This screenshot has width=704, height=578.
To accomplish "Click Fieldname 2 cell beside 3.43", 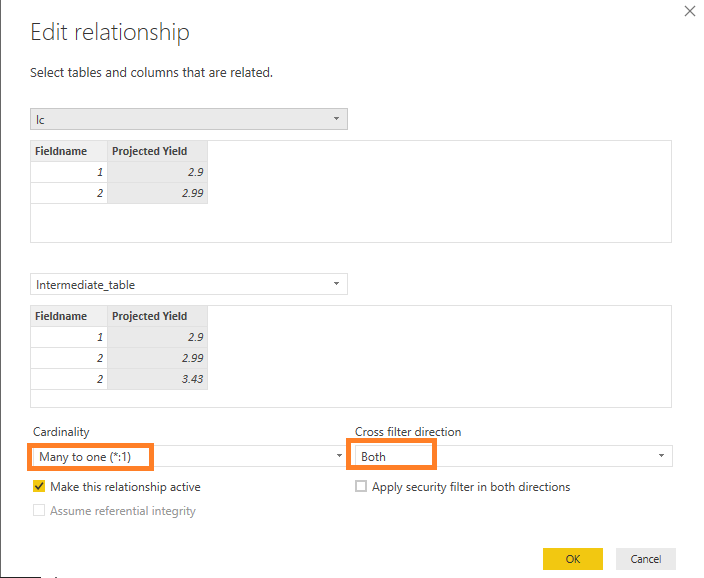I will click(69, 379).
